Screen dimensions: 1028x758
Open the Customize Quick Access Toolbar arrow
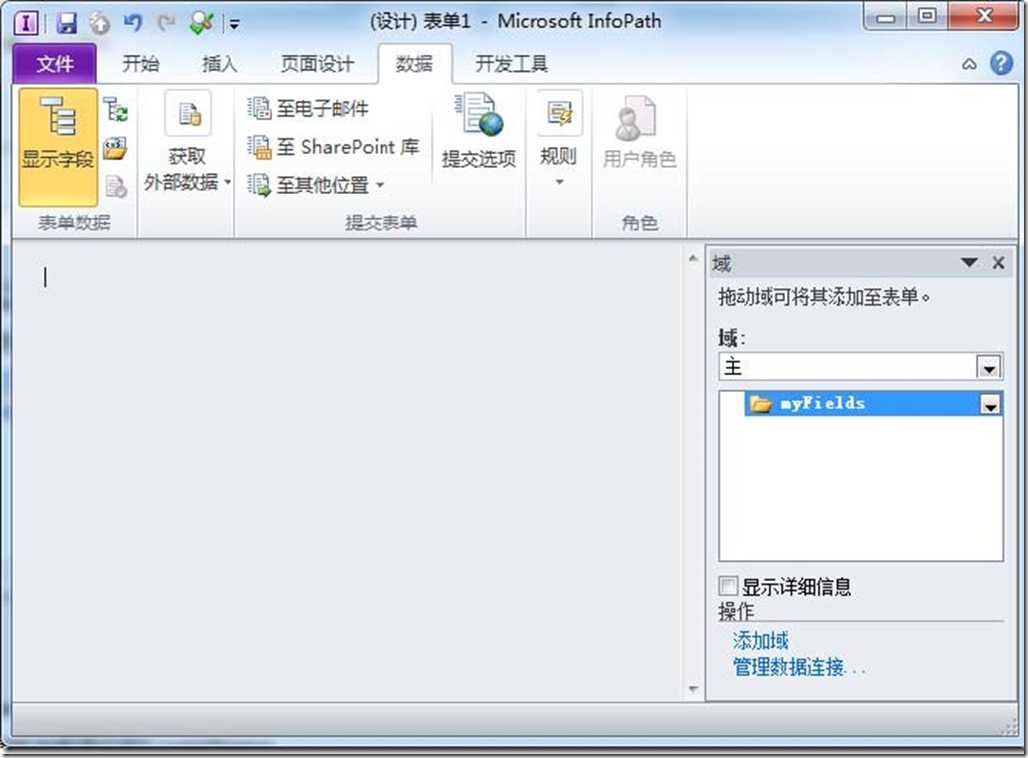click(x=234, y=25)
